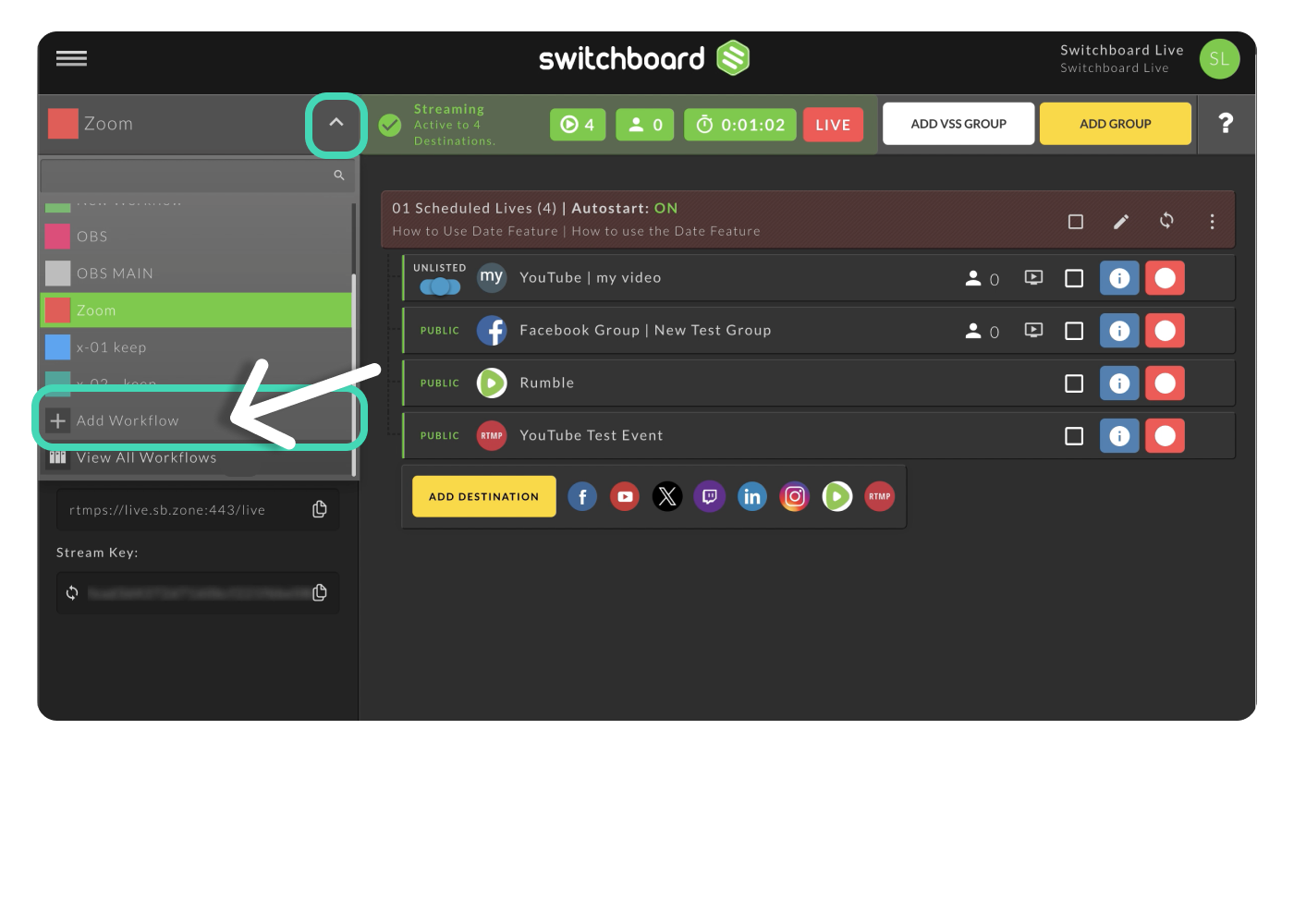Image resolution: width=1294 pixels, height=924 pixels.
Task: Open info for Rumble
Action: (1119, 383)
